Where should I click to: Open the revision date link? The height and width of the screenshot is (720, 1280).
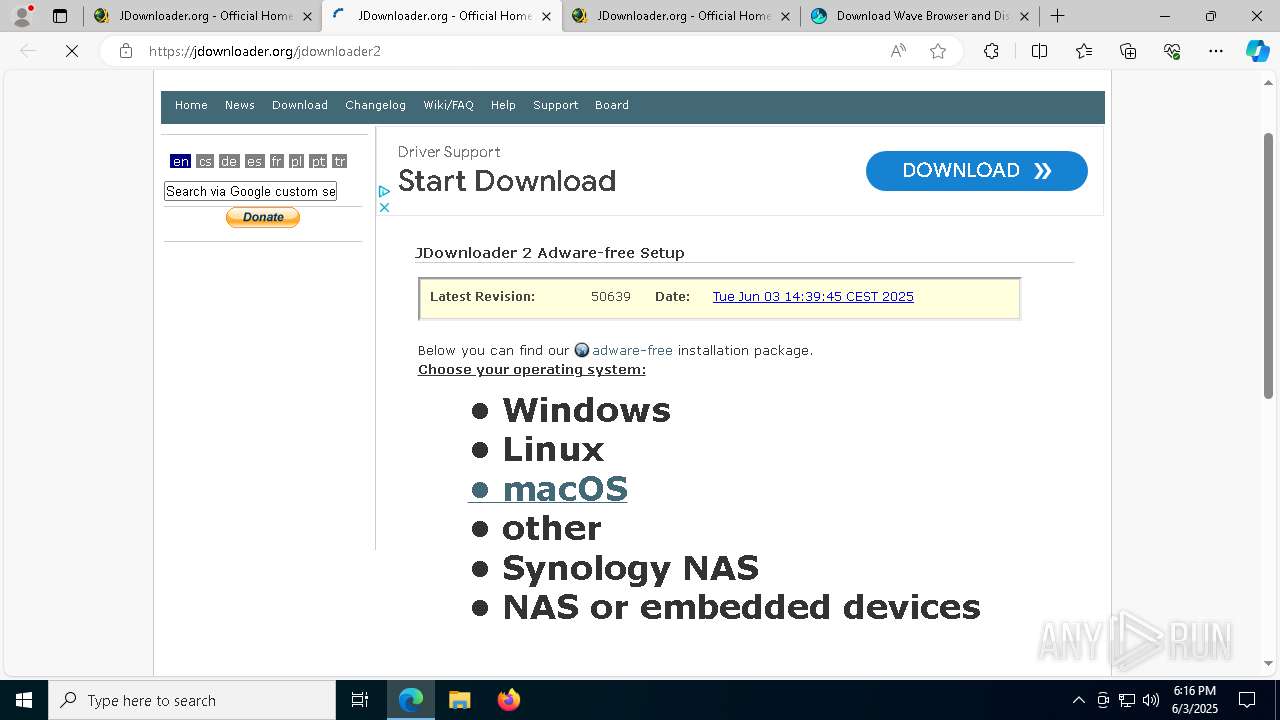pyautogui.click(x=813, y=297)
